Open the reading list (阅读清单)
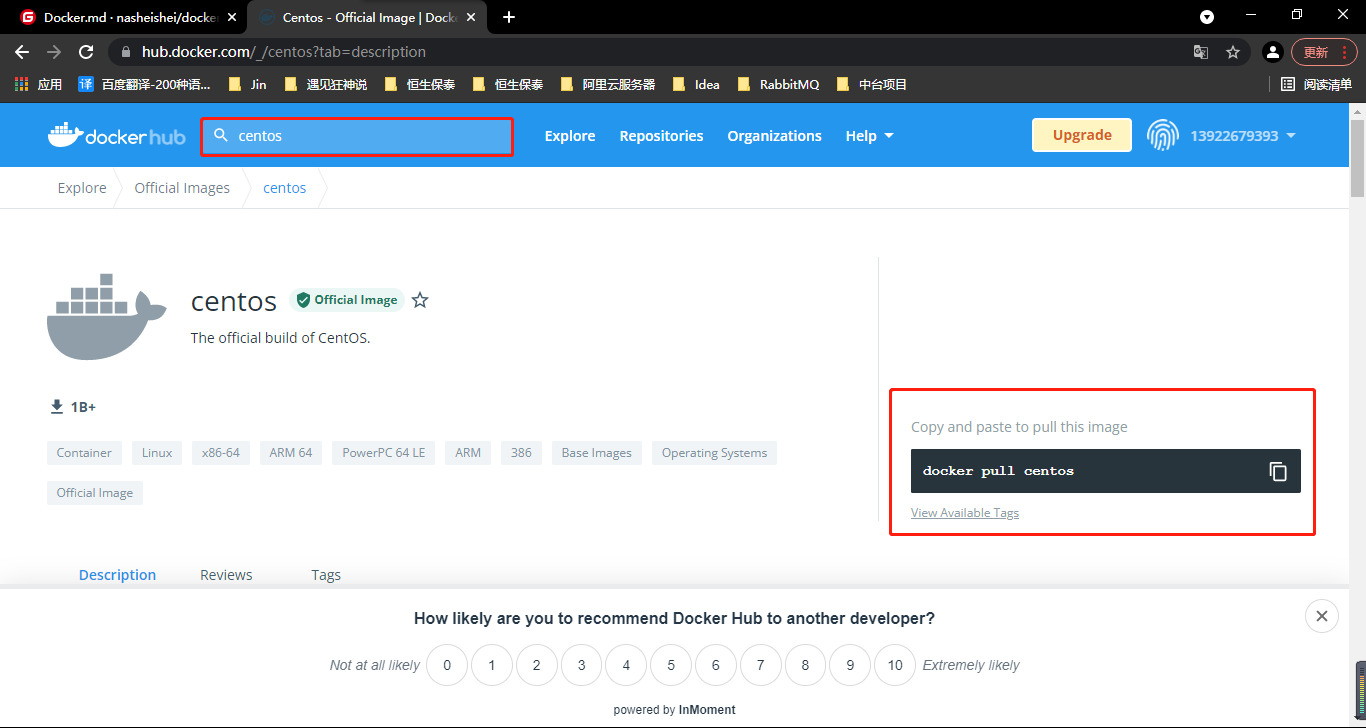The width and height of the screenshot is (1366, 728). click(1316, 85)
